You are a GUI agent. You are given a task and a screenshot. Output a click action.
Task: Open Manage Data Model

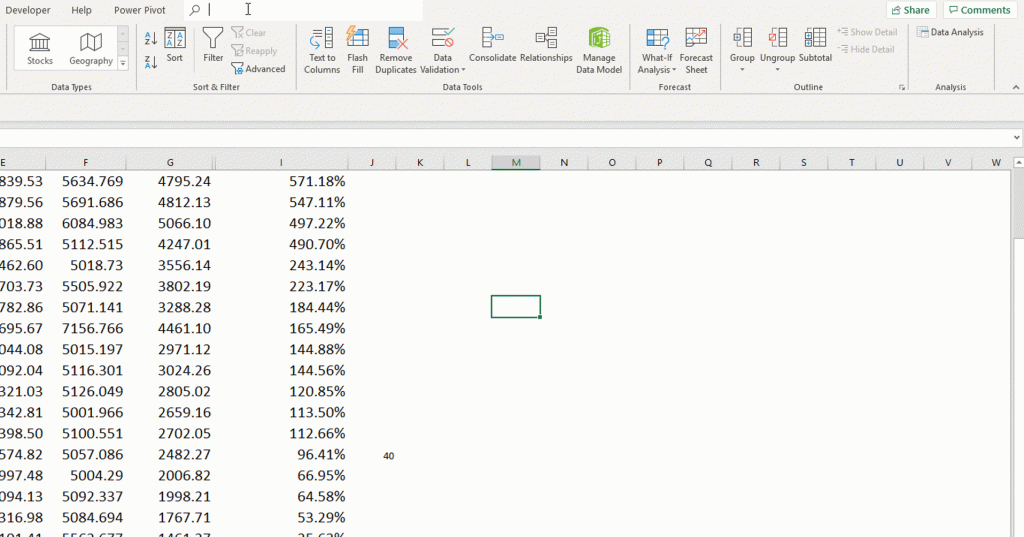599,51
